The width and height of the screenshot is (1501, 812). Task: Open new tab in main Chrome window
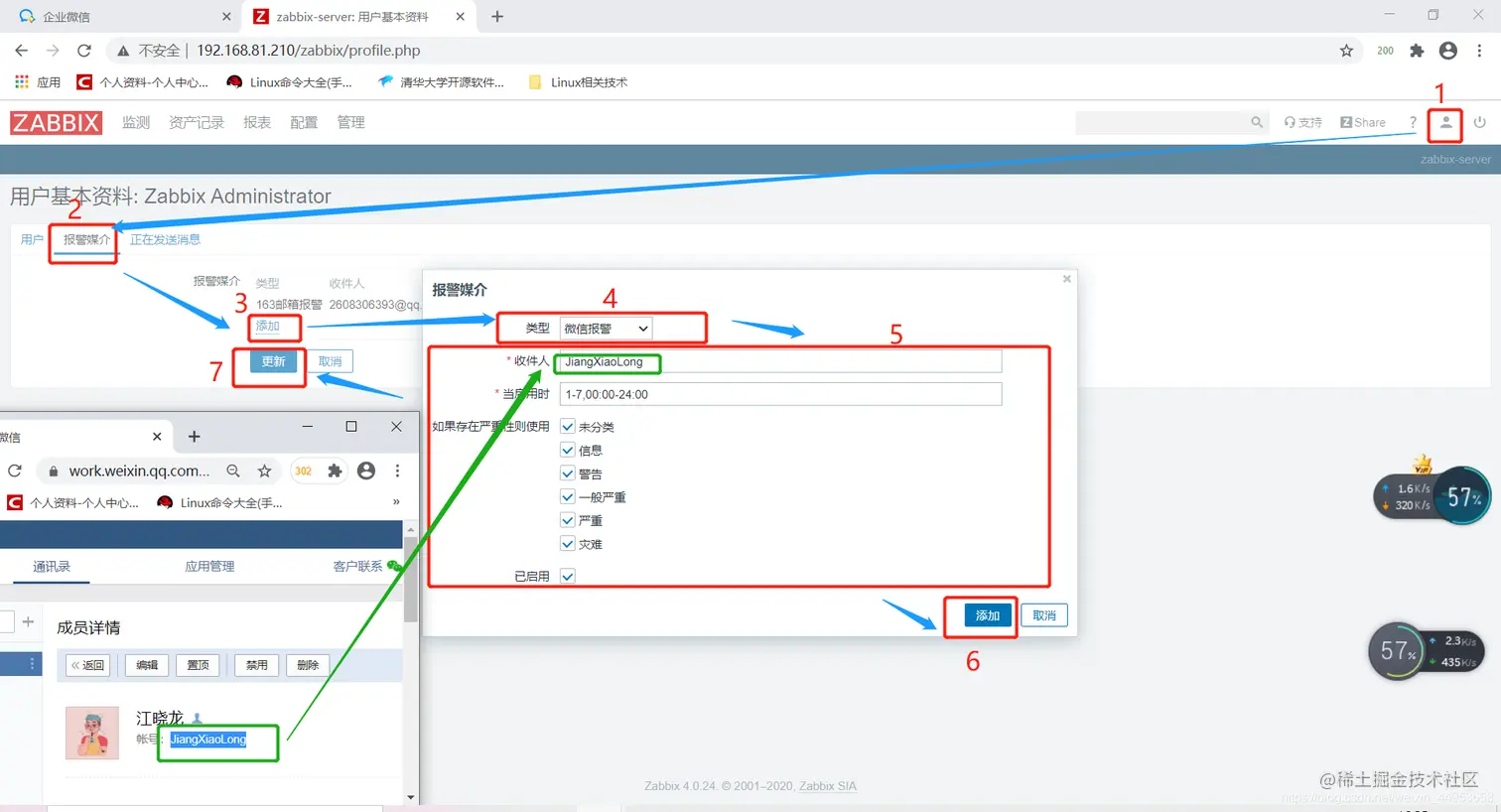(497, 17)
